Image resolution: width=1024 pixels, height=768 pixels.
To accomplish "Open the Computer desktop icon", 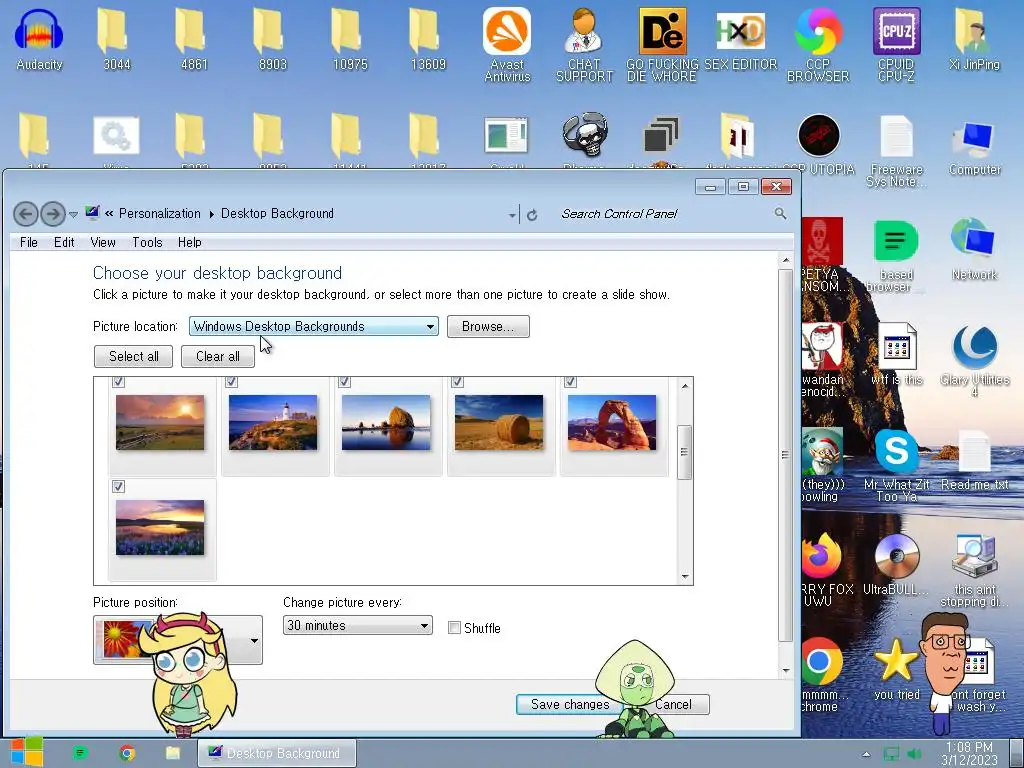I will (x=974, y=147).
